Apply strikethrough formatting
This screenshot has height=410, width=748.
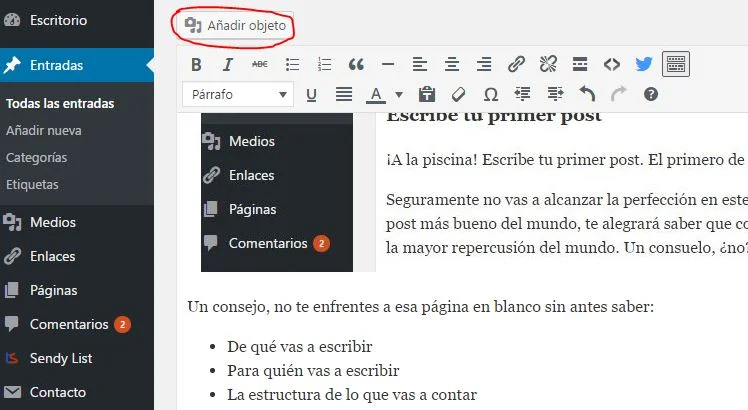260,64
